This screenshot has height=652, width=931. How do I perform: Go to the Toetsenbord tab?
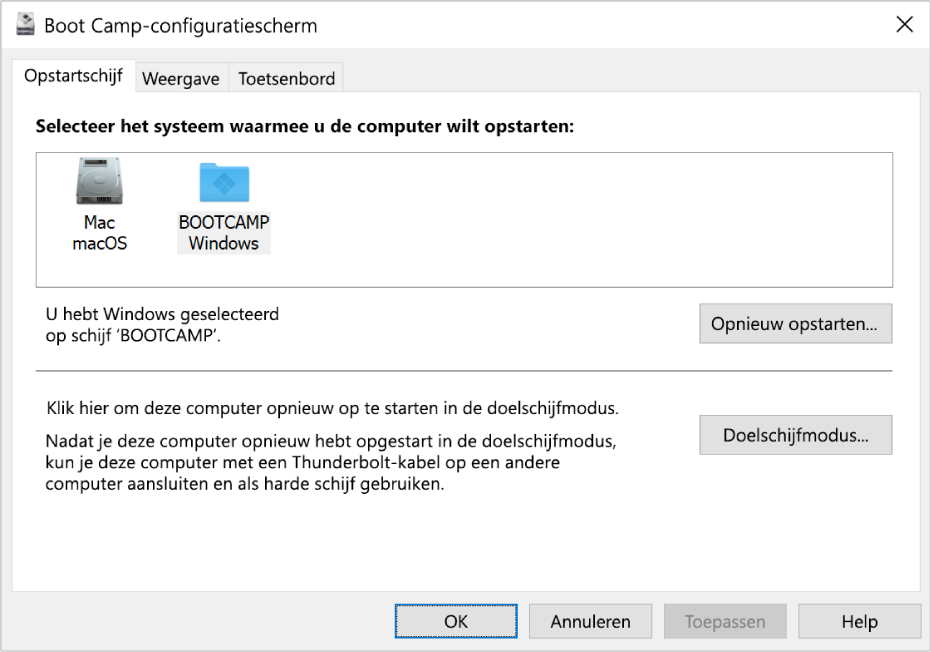(x=286, y=79)
